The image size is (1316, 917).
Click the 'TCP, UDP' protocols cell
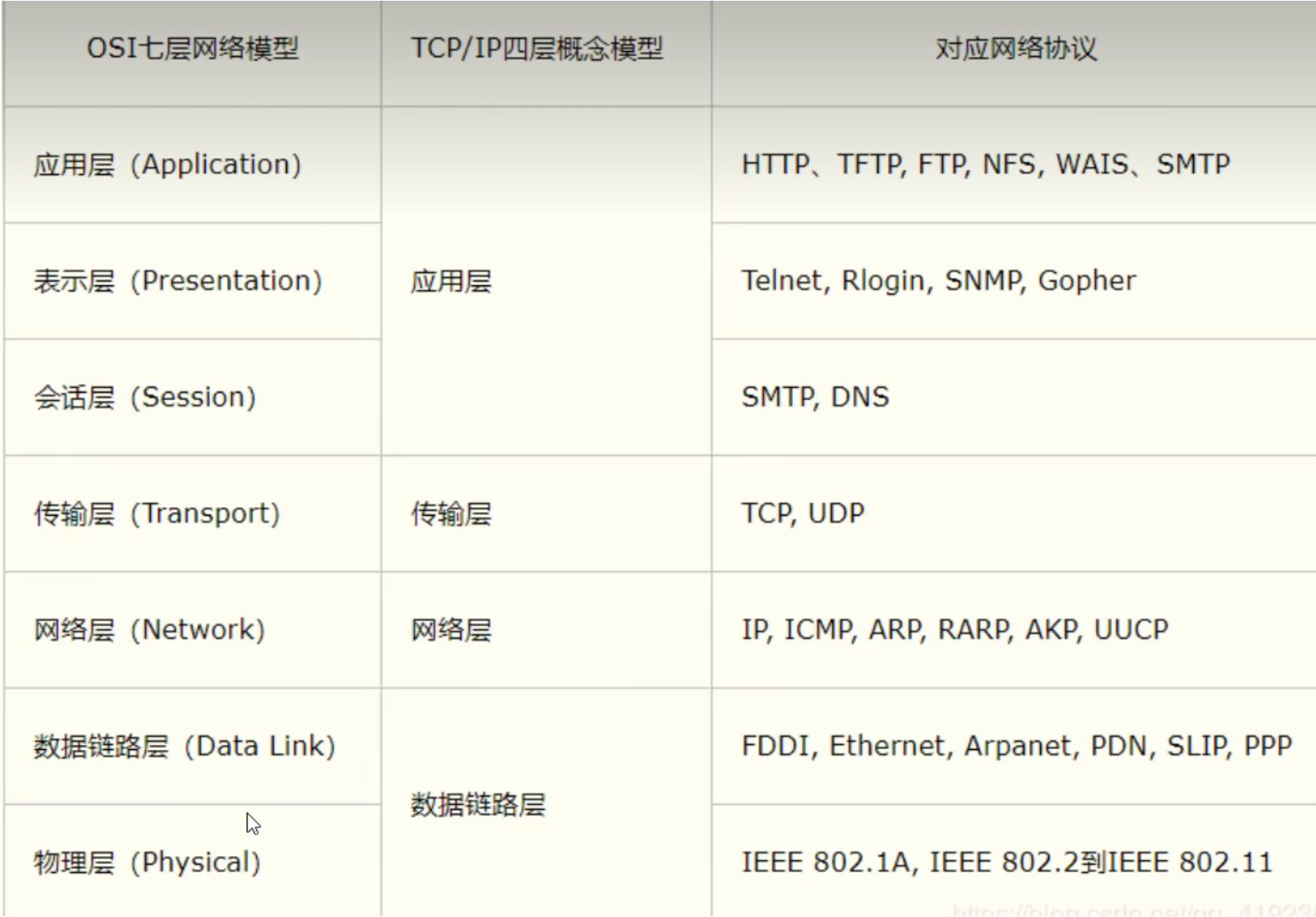(1014, 514)
